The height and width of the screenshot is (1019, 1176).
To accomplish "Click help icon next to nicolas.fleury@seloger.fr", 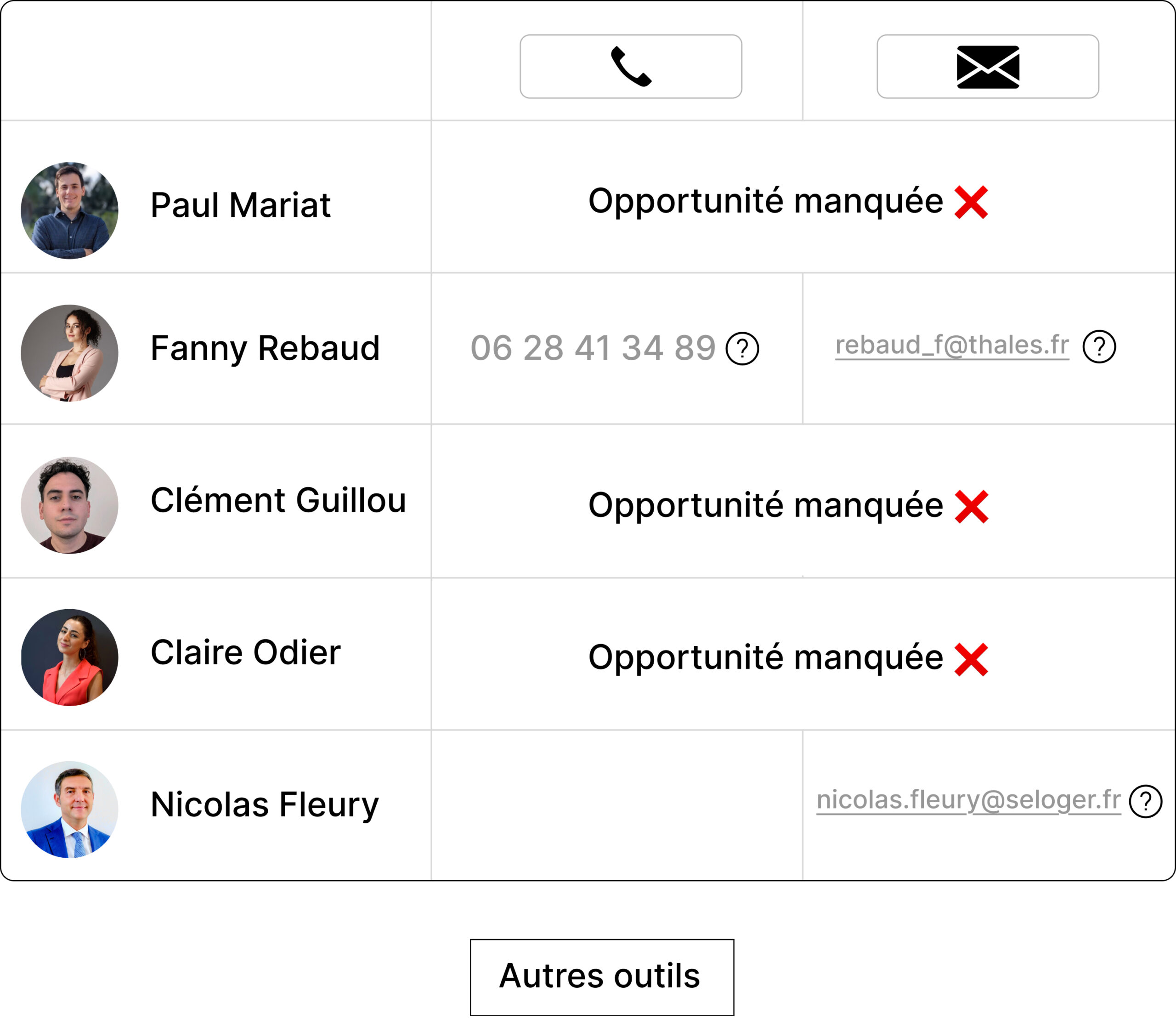I will 1145,801.
